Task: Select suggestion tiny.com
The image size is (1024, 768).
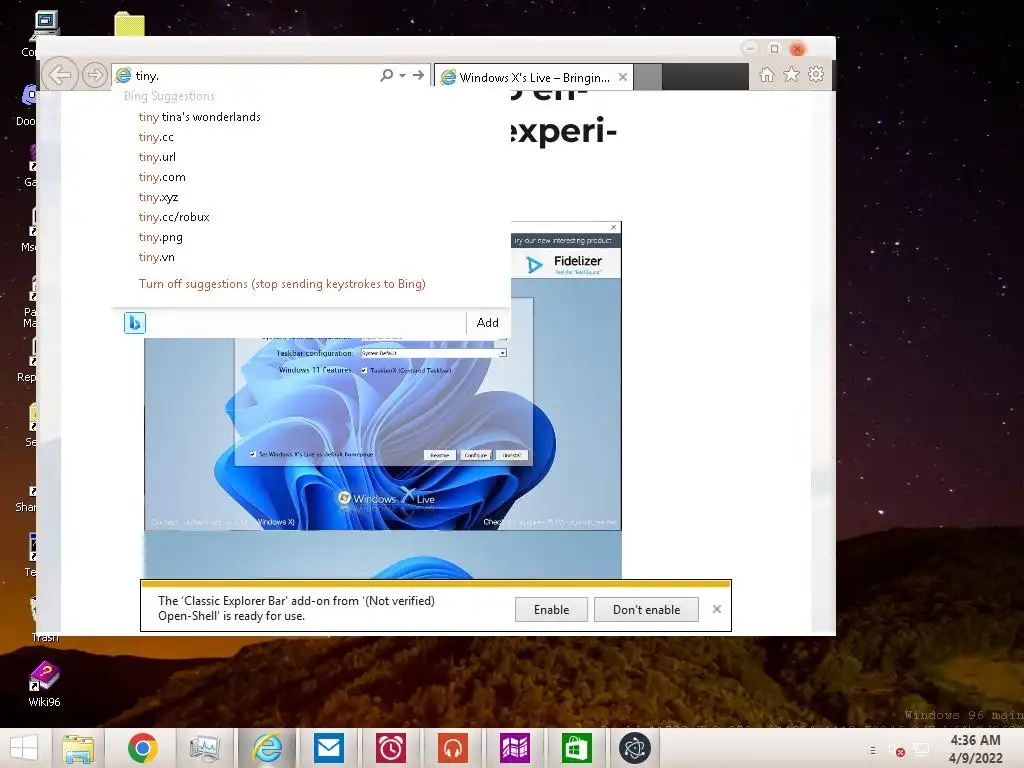Action: click(x=162, y=177)
